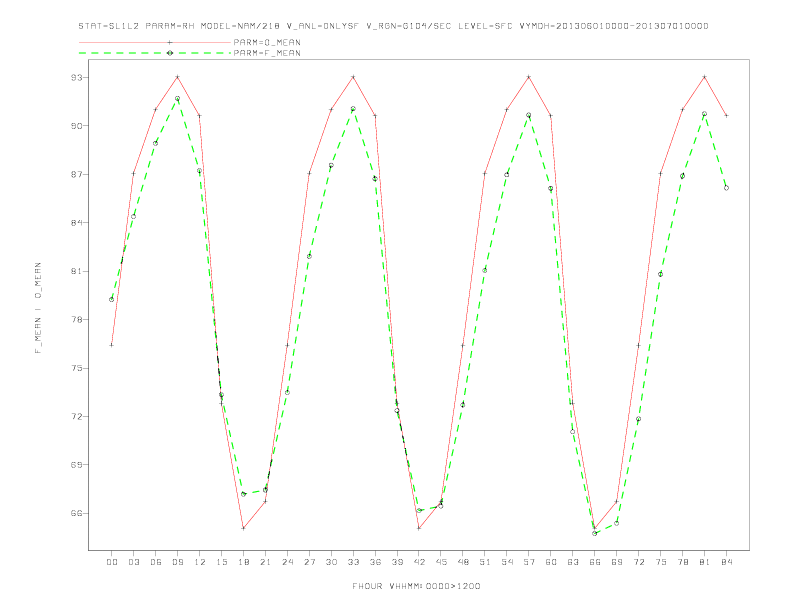792x612 pixels.
Task: Select y-axis tick value 81
Action: (76, 271)
